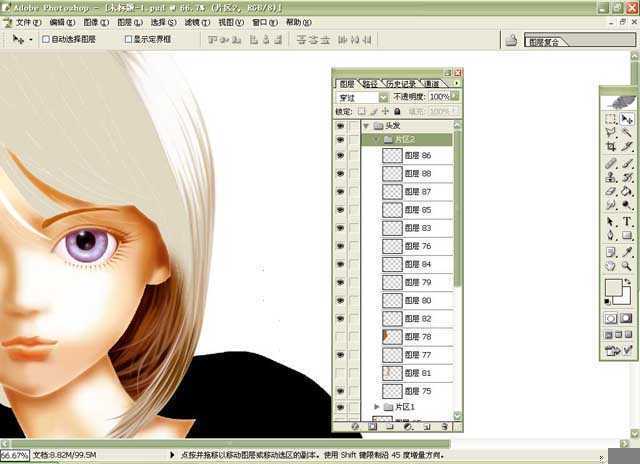Click the delete layer trash icon
Screen dimensions: 640x464
pos(445,426)
